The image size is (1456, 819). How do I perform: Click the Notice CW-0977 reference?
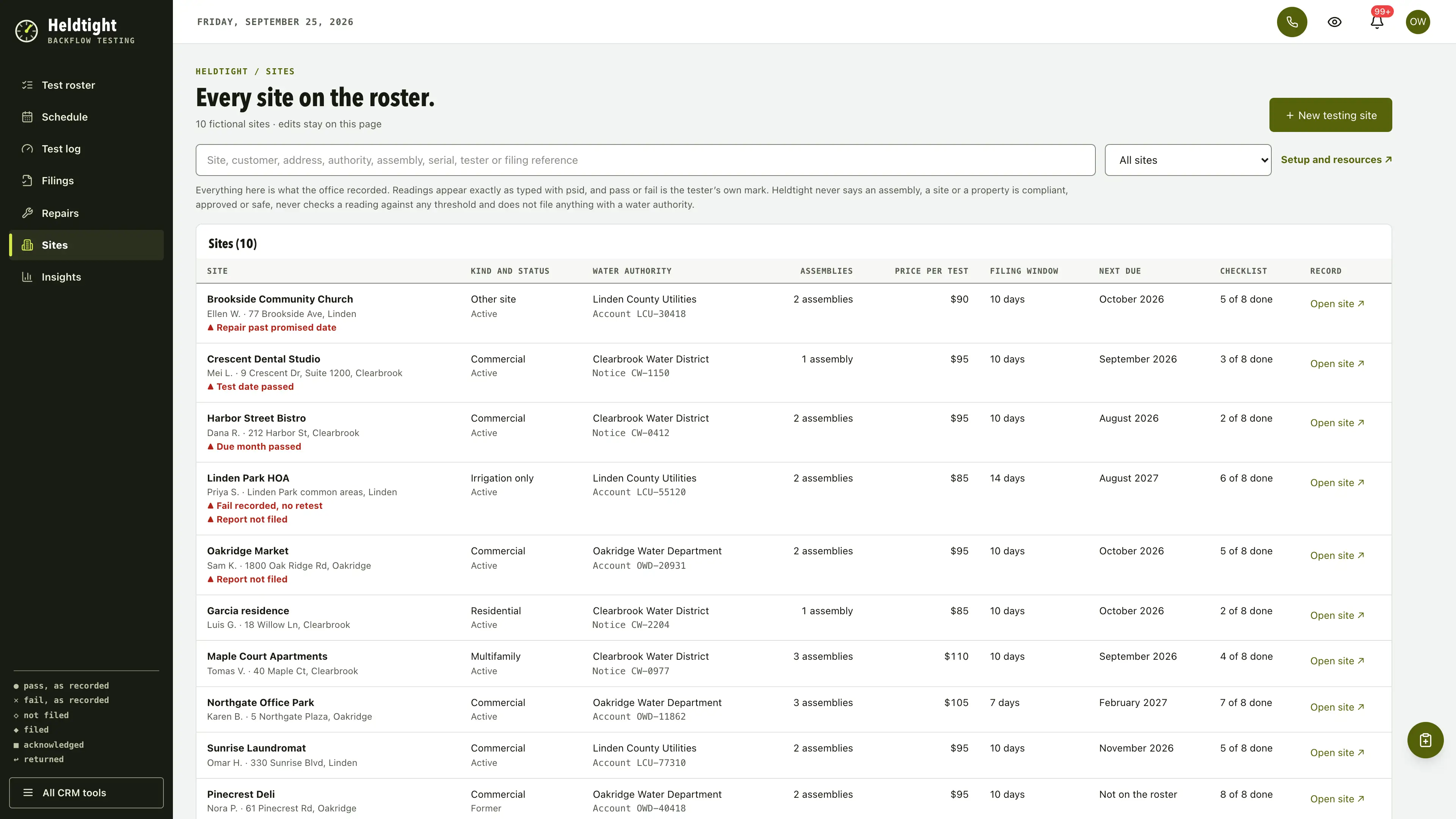[x=631, y=671]
